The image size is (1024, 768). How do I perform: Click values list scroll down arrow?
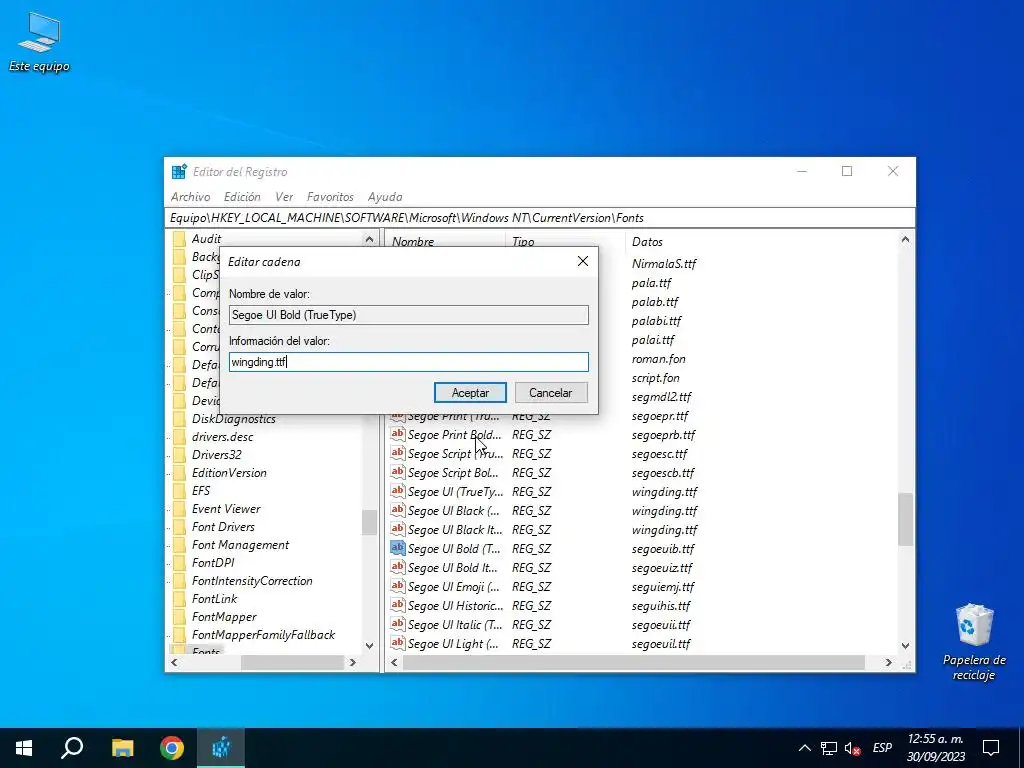coord(905,646)
